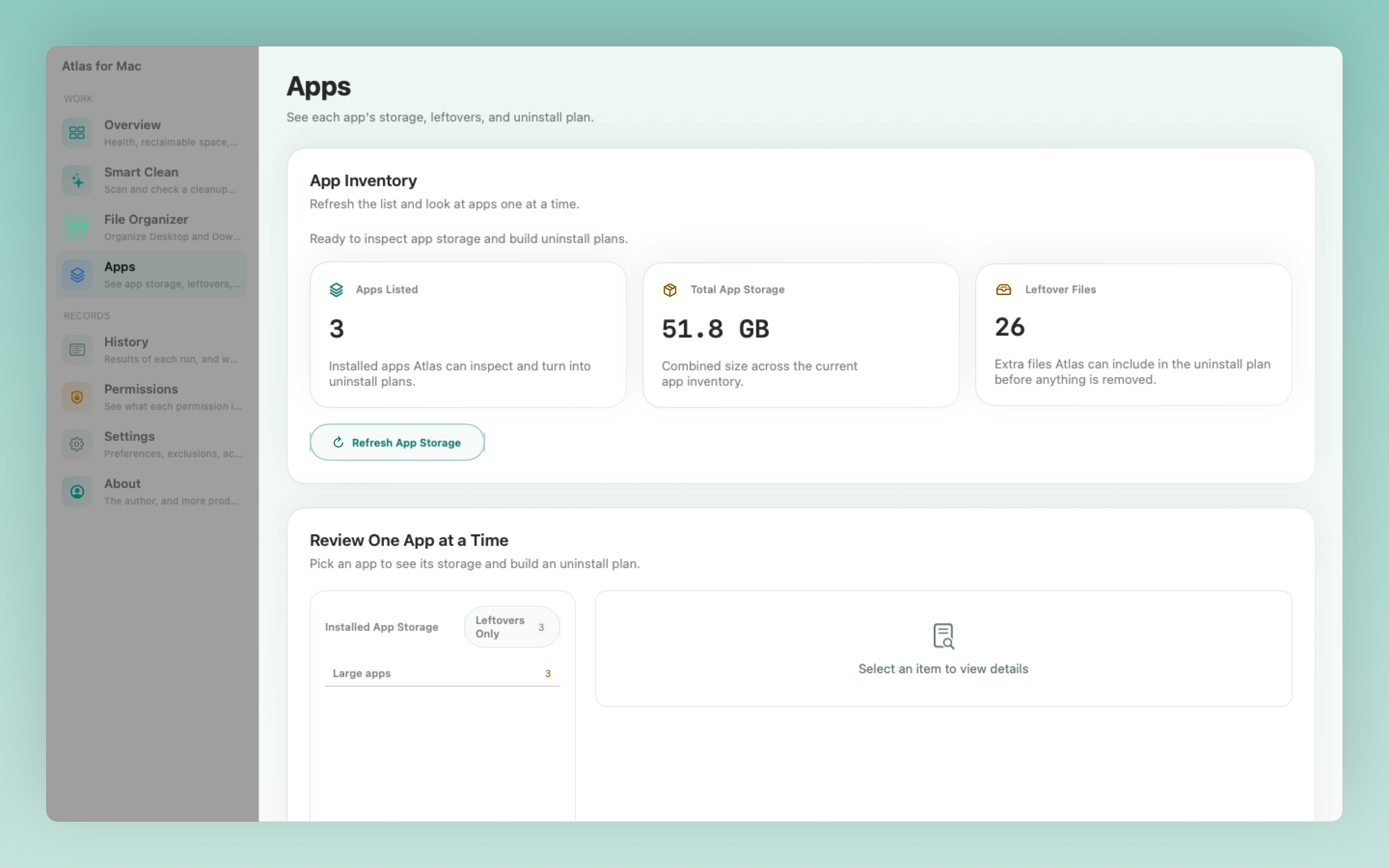Click the Atlas for Mac title
1389x868 pixels.
point(102,66)
